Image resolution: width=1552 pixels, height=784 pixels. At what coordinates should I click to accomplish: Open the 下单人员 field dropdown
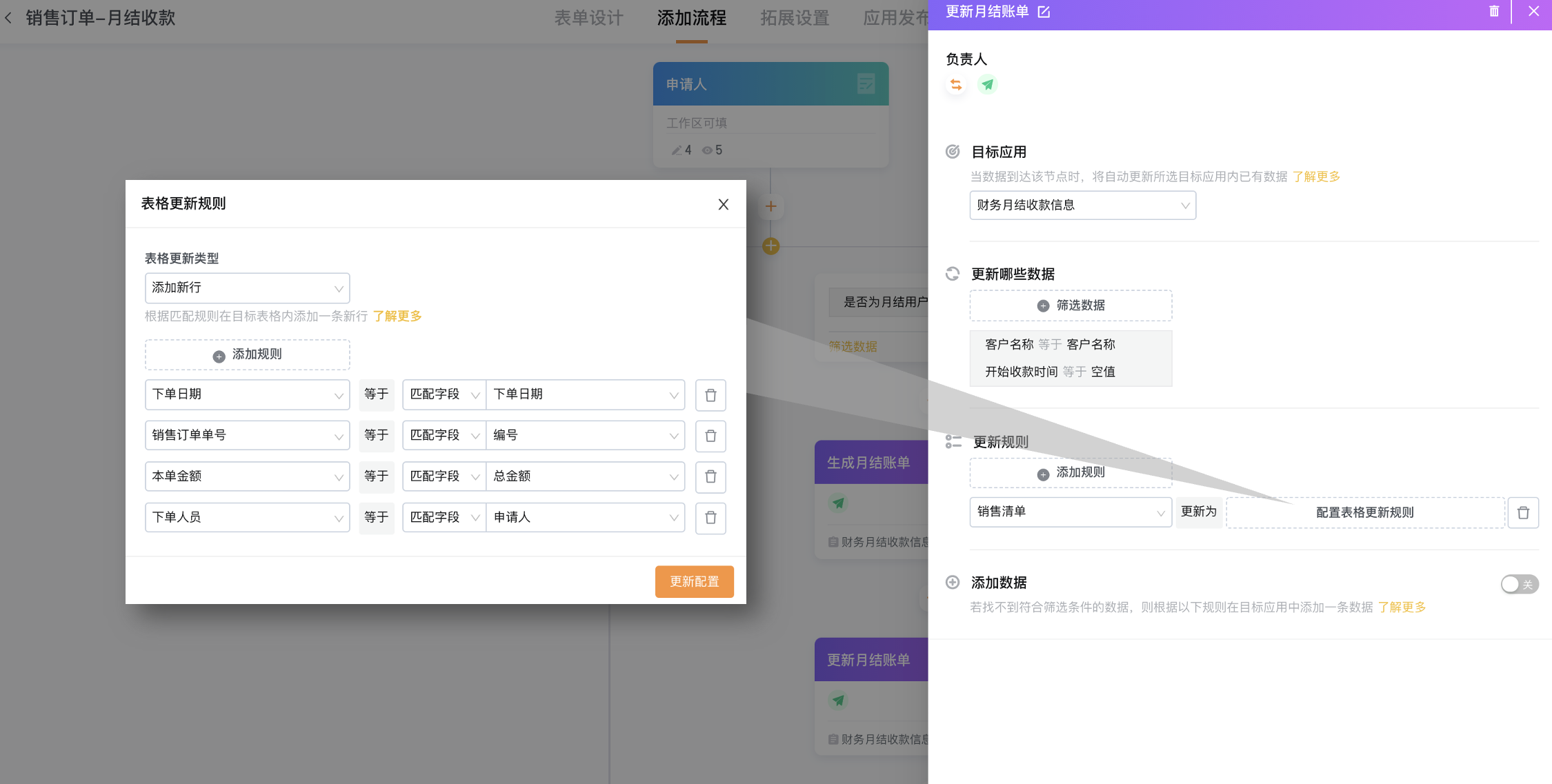(x=247, y=517)
